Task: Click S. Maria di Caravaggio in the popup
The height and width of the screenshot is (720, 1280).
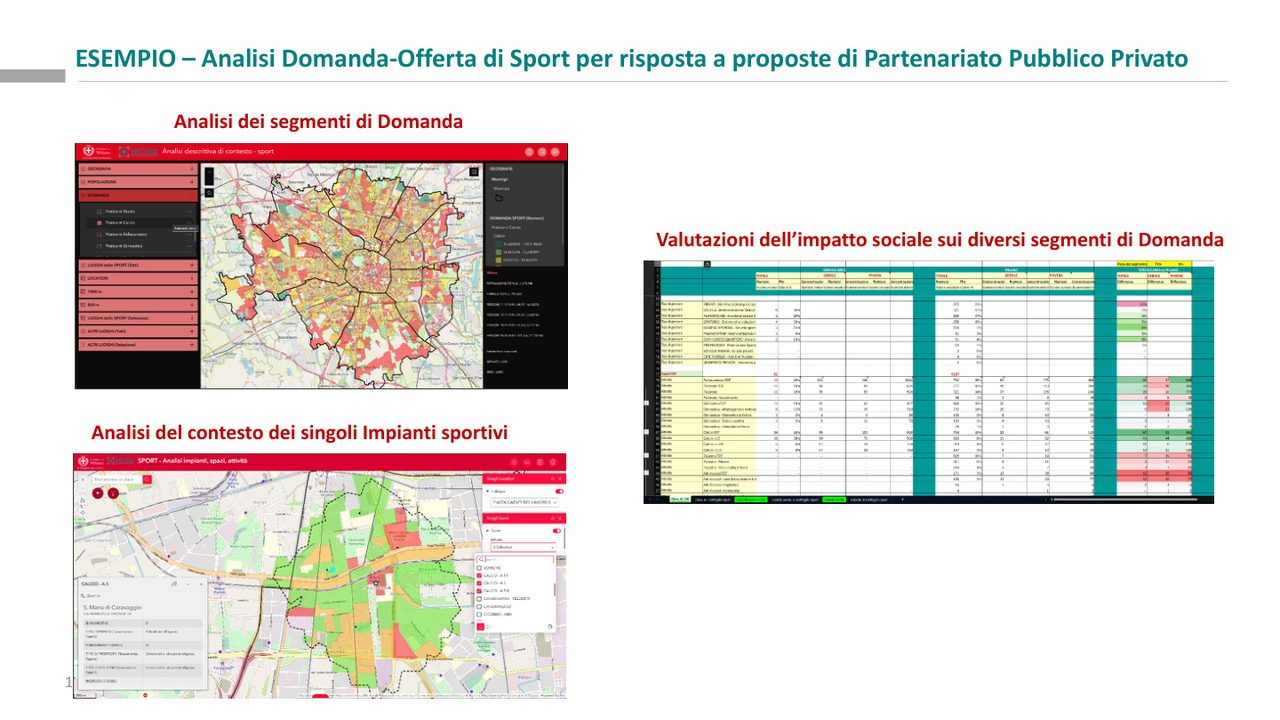Action: click(113, 607)
